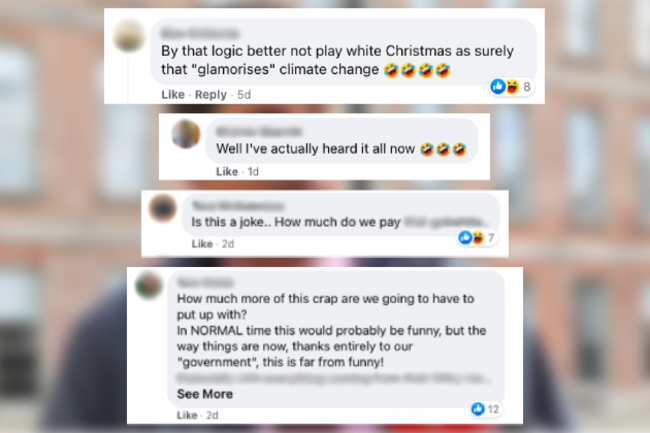Click the laughing emoji reaction beside count 7

click(478, 237)
